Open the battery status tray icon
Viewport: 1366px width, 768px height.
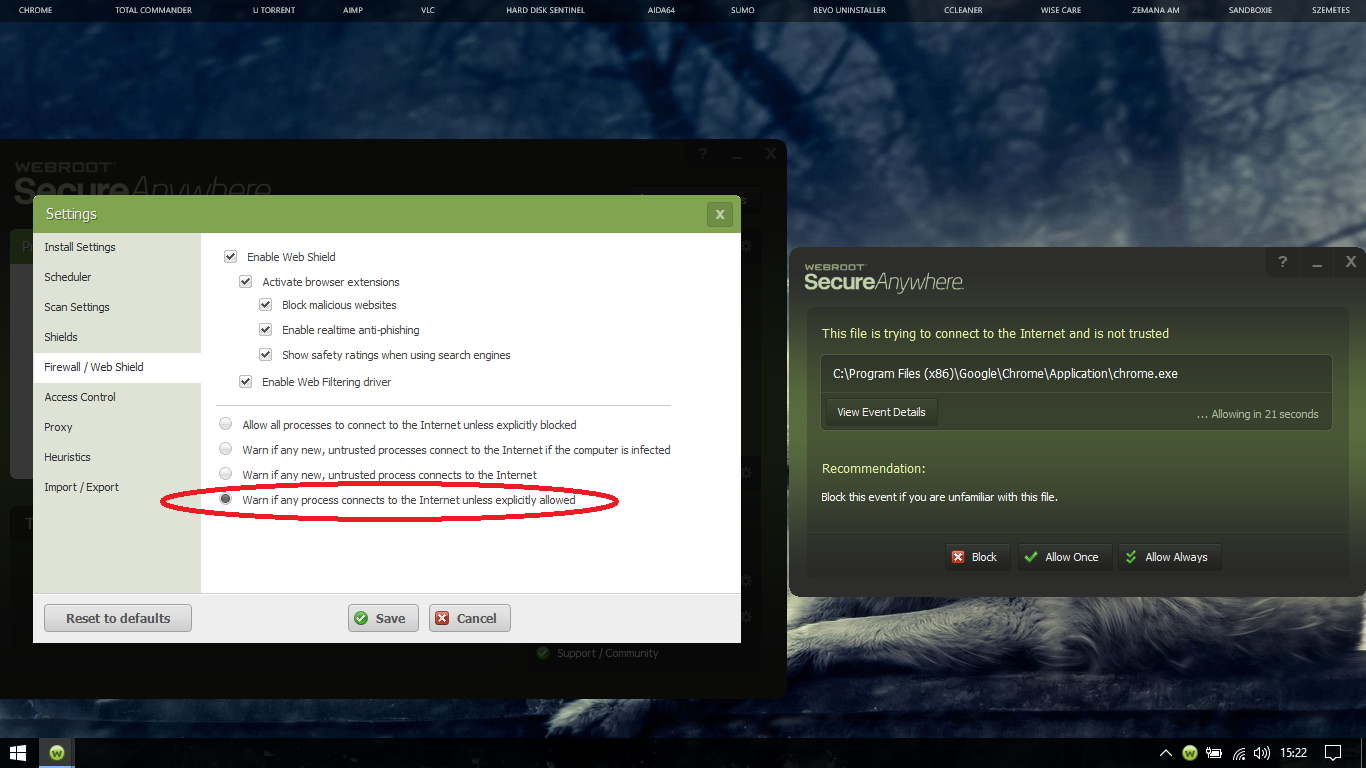pyautogui.click(x=1214, y=753)
